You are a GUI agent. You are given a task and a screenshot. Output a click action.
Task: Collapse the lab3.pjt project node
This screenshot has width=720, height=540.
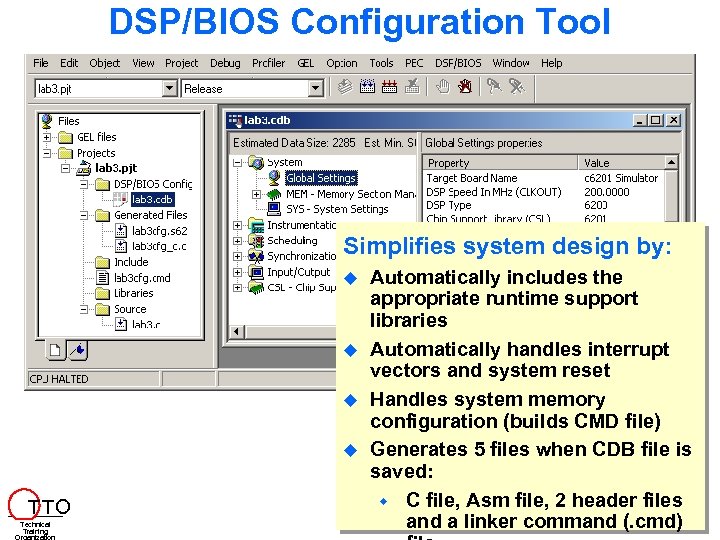[x=66, y=169]
